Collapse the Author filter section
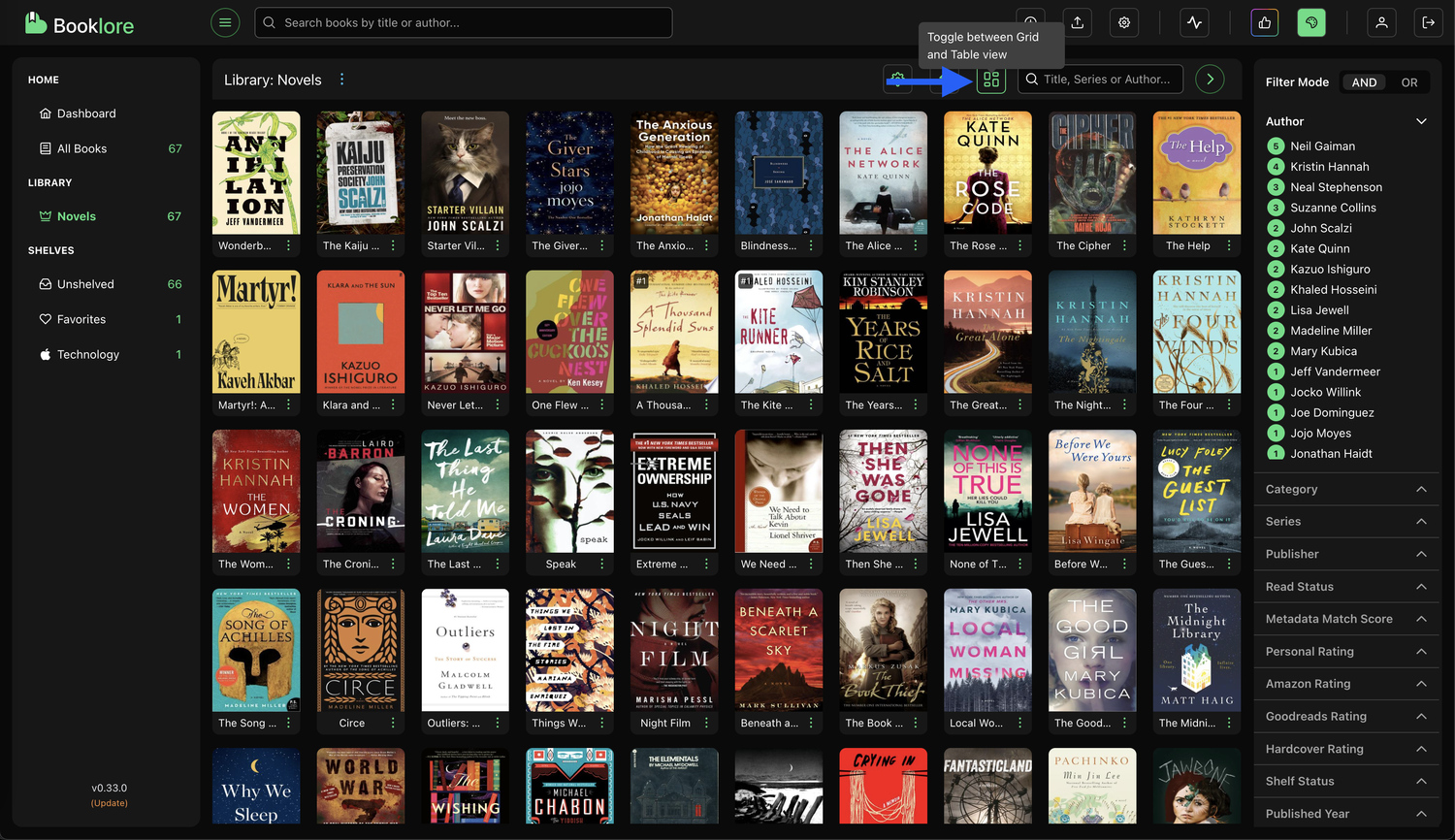The image size is (1455, 840). [1421, 121]
